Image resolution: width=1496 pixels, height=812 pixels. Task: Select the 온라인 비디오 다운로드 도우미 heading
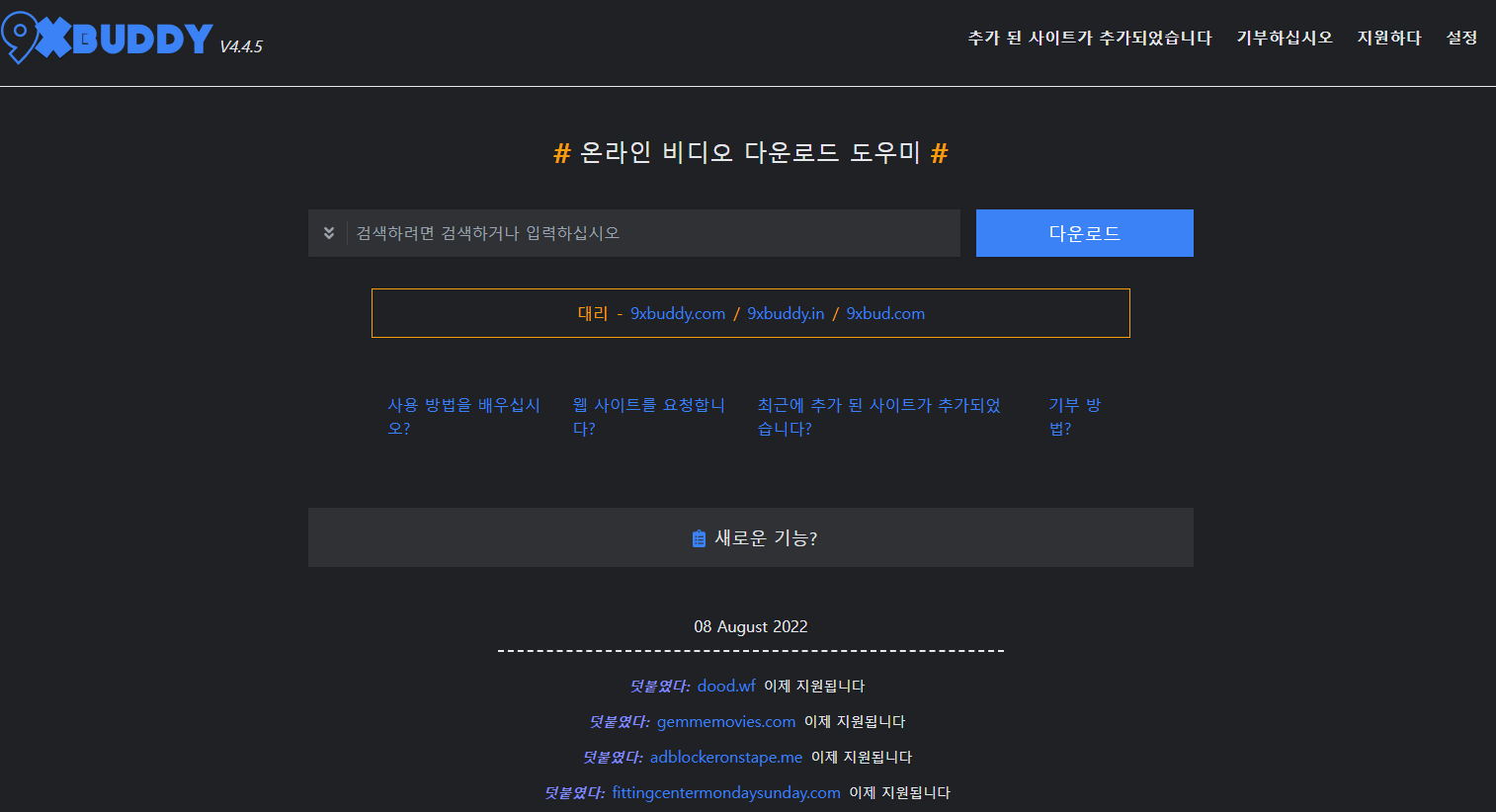[750, 152]
